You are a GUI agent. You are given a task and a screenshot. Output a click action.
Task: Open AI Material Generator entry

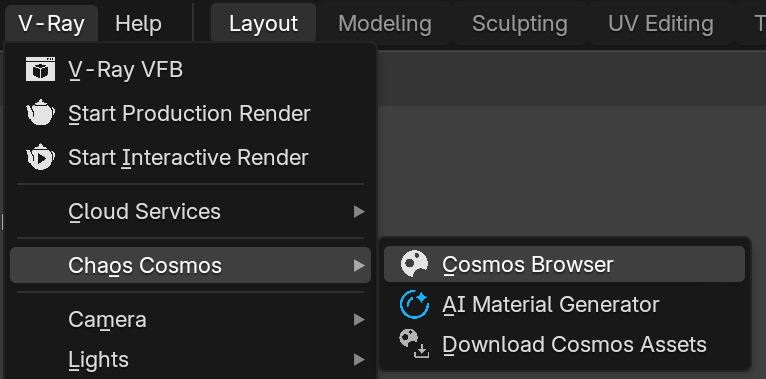pyautogui.click(x=564, y=304)
